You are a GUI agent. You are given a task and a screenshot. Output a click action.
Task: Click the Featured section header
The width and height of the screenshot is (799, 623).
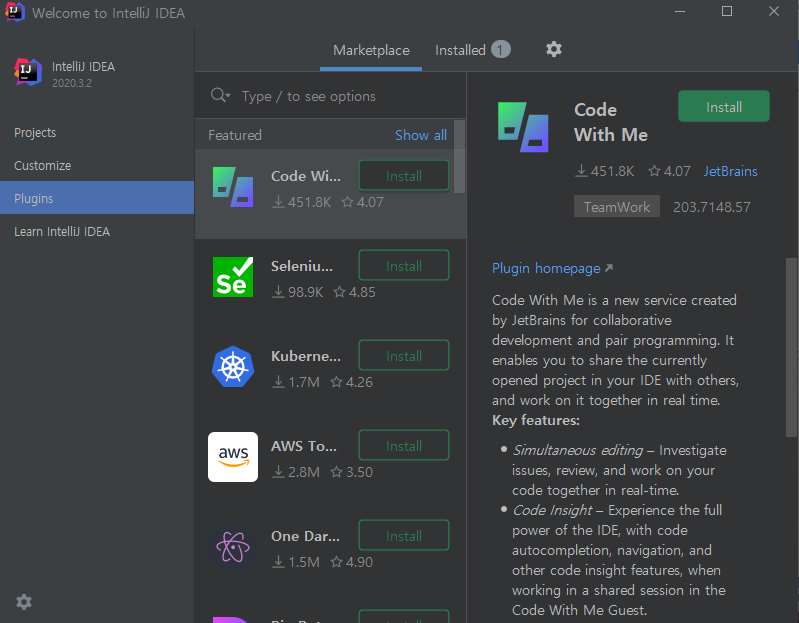[x=234, y=135]
